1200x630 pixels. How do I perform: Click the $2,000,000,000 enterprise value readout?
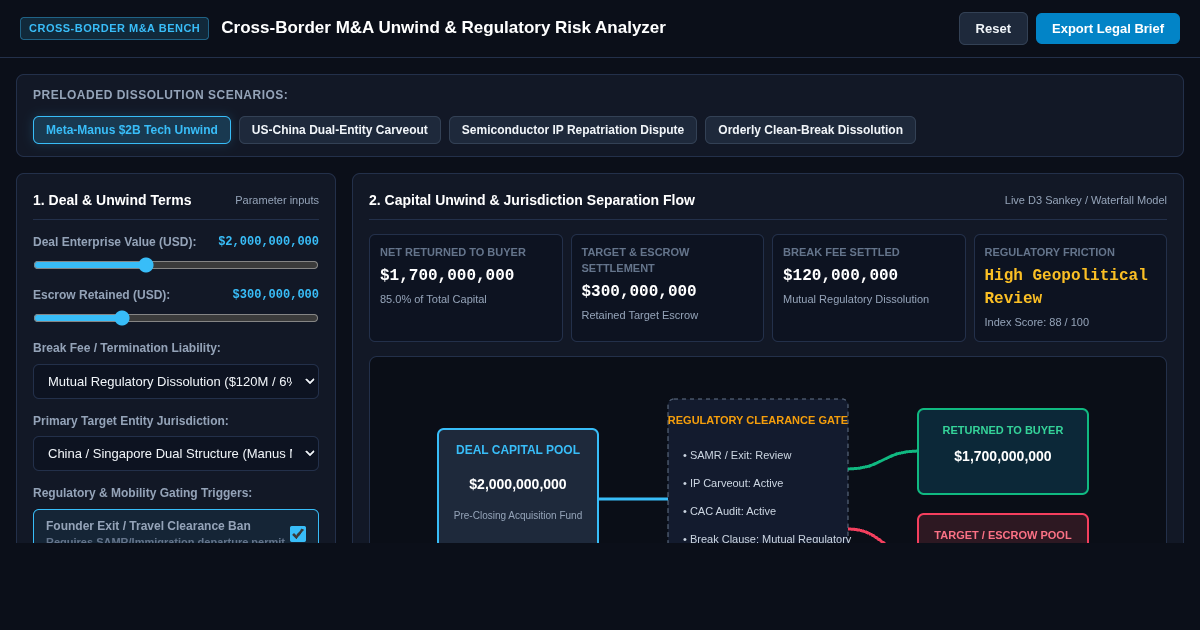point(269,241)
